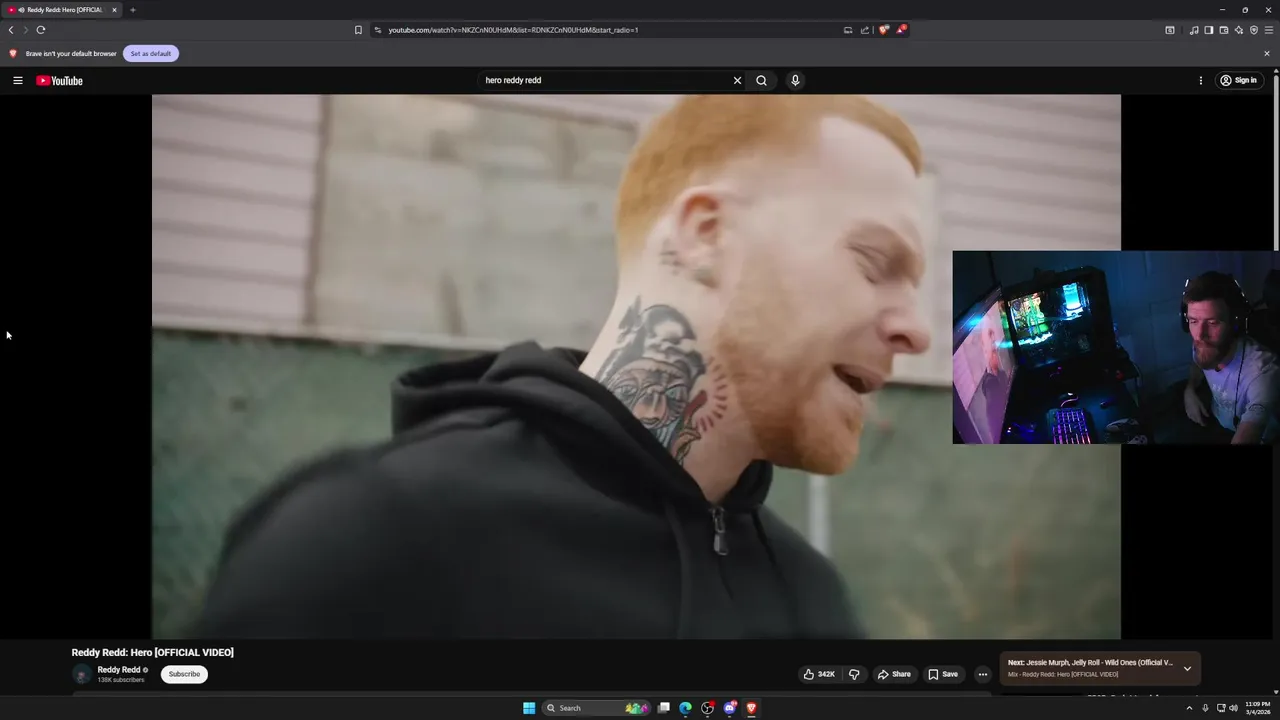Click the YouTube search magnifier button

[761, 80]
